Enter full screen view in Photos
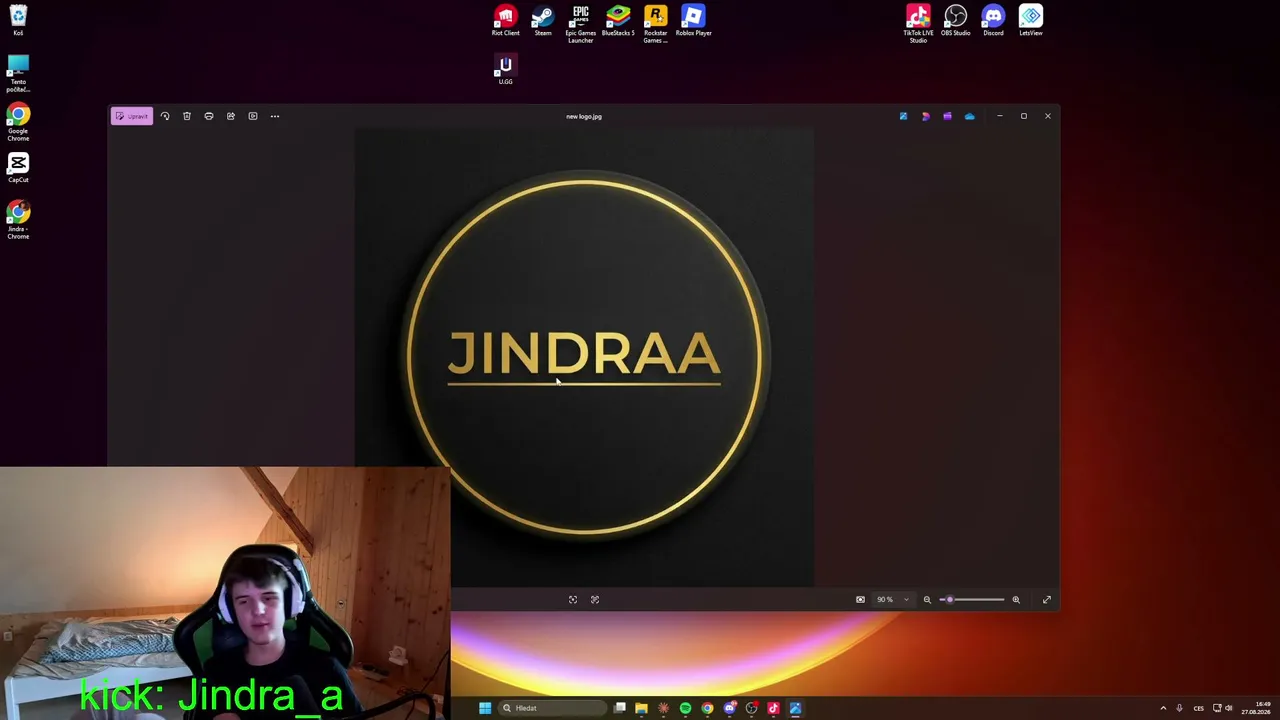 point(1047,600)
